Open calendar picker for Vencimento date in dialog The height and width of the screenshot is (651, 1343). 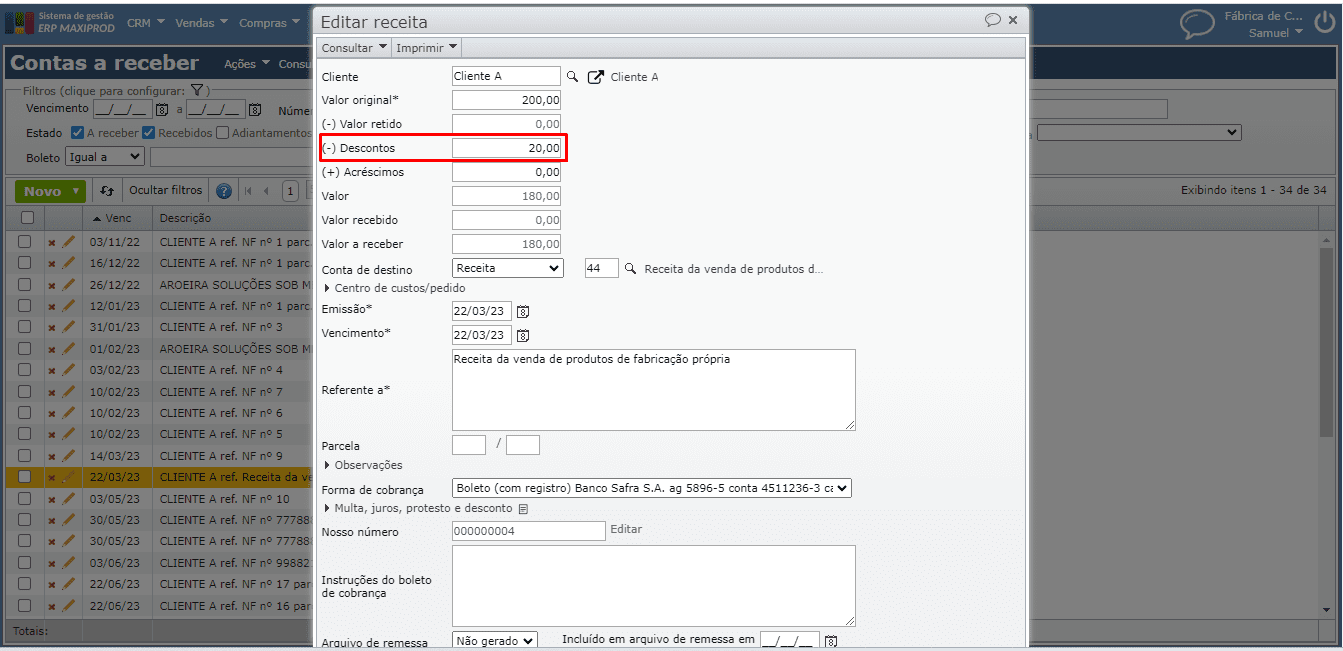tap(522, 335)
